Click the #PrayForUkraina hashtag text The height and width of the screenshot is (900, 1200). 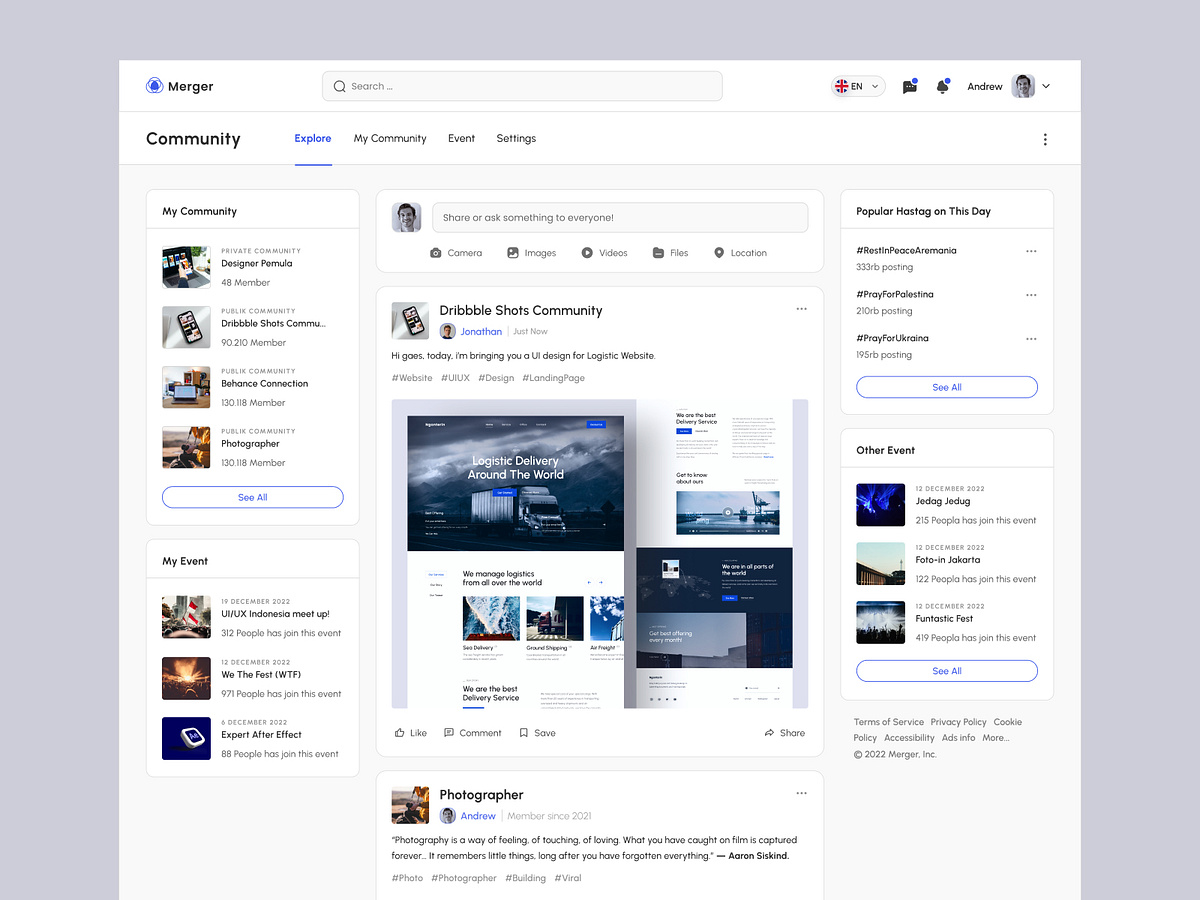(x=892, y=339)
